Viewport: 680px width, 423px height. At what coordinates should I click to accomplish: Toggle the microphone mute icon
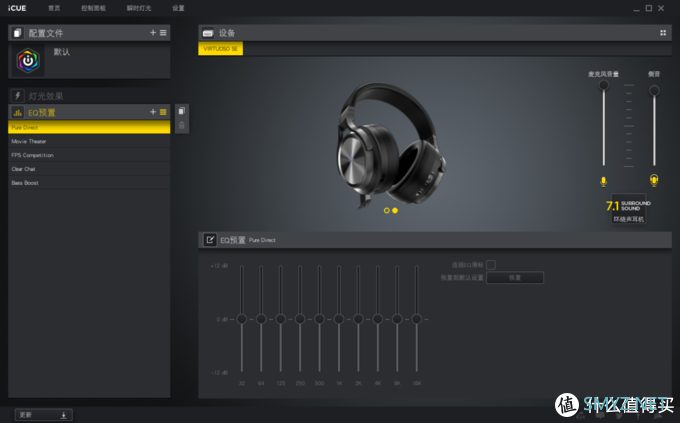coord(603,181)
